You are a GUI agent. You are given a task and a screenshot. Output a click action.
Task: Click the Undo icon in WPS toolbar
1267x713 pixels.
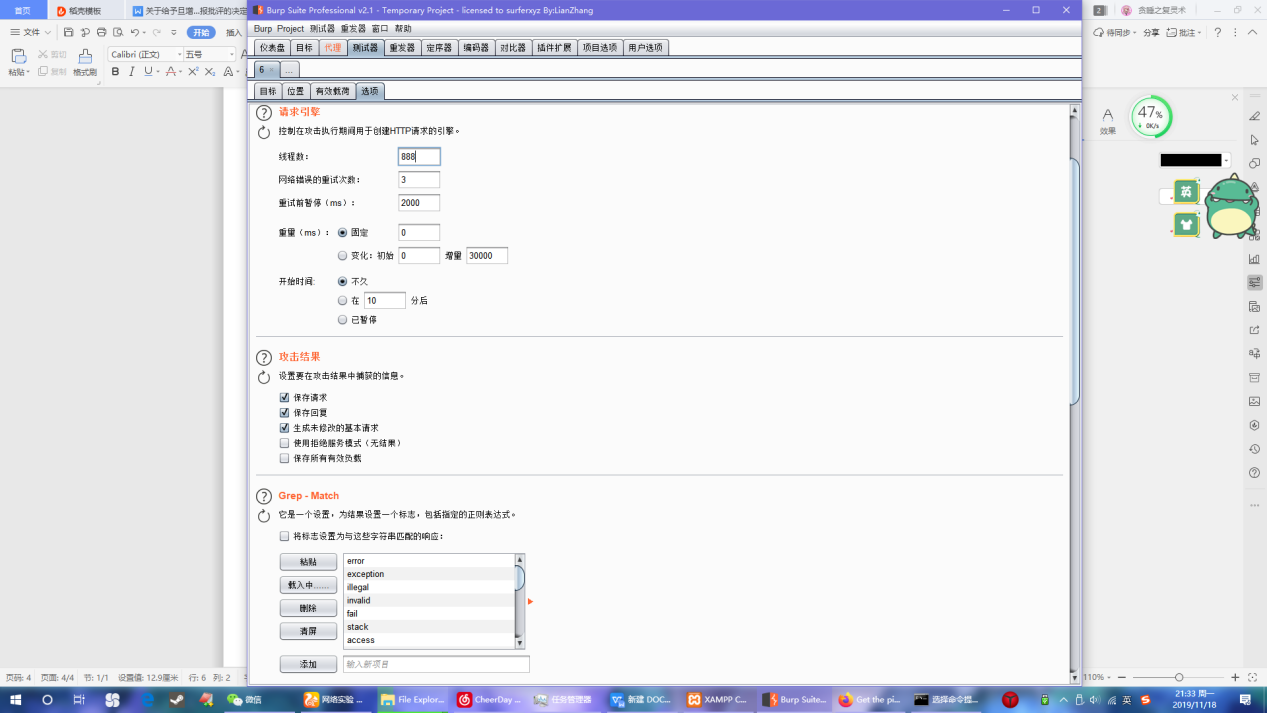tap(134, 33)
